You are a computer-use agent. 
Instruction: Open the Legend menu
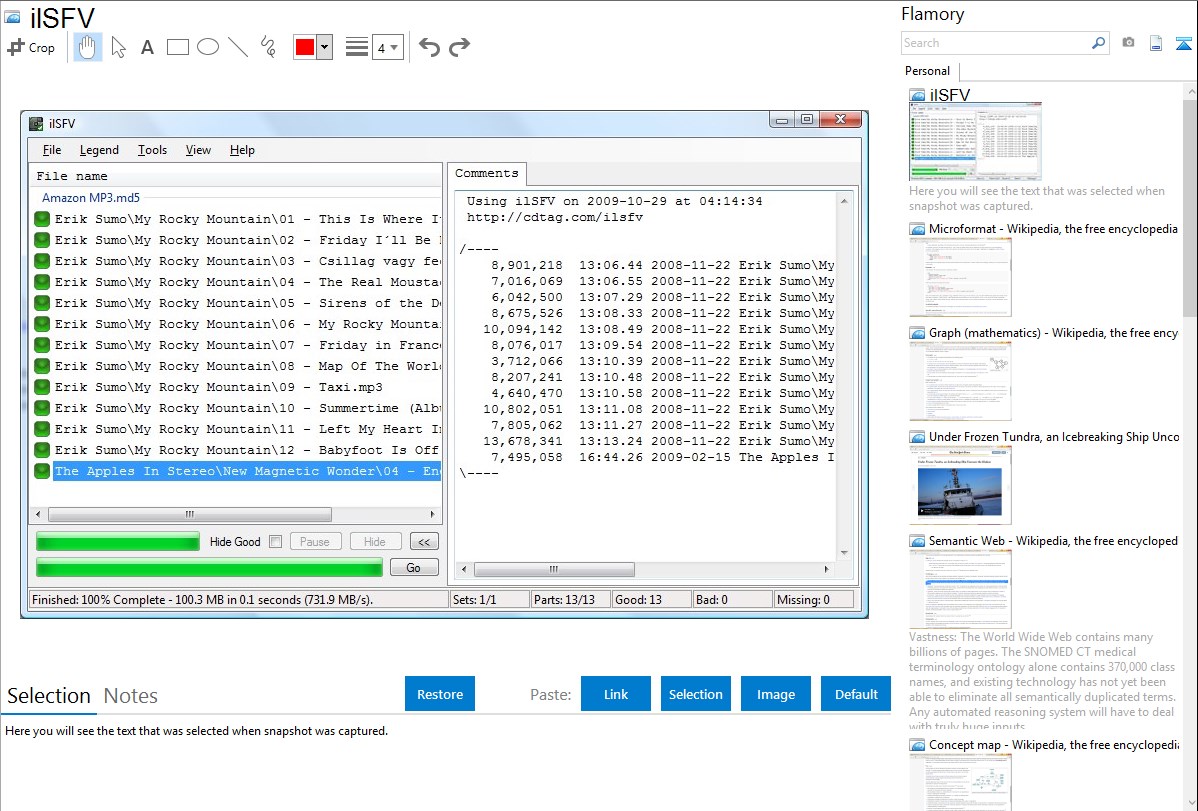tap(99, 150)
